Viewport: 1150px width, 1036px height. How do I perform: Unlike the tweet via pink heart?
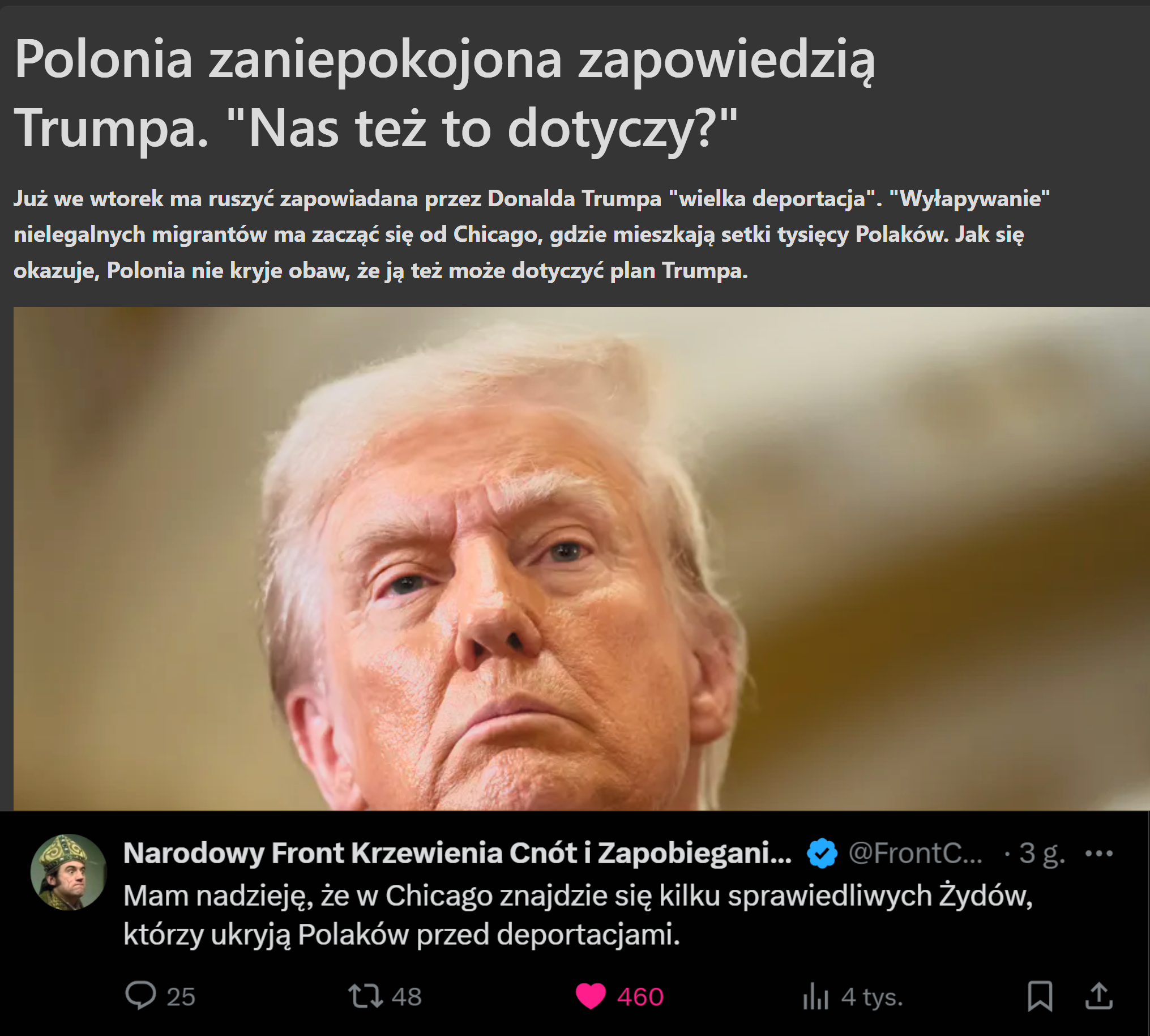591,997
